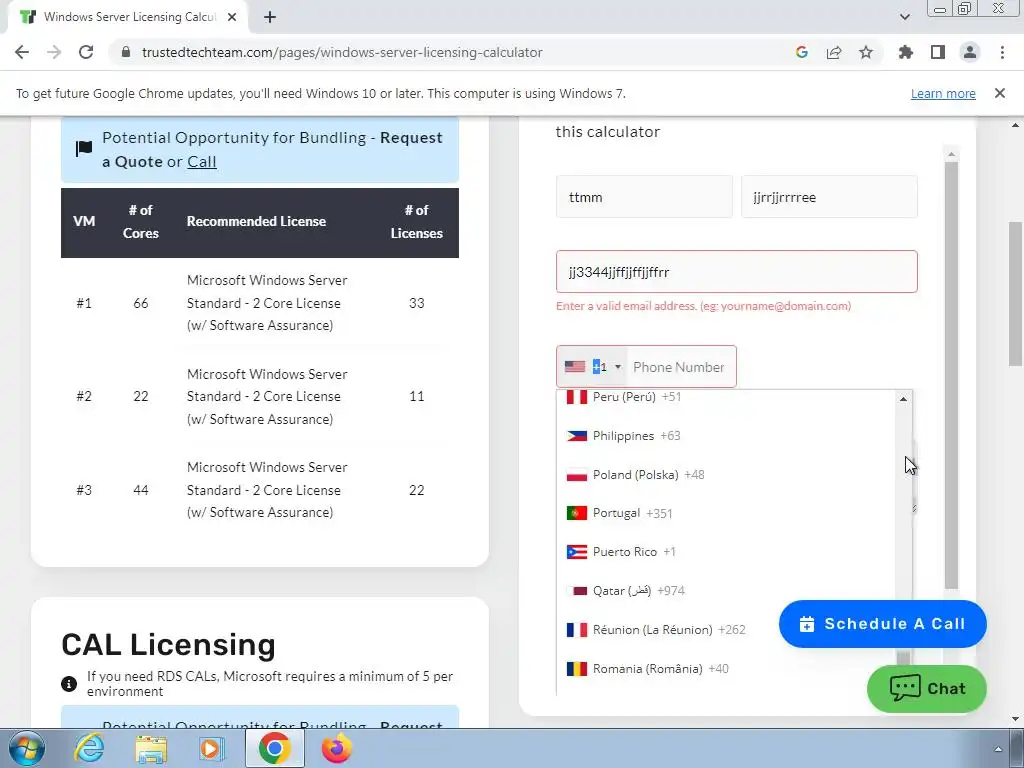
Task: Click VM #3 license count 22
Action: tap(417, 490)
